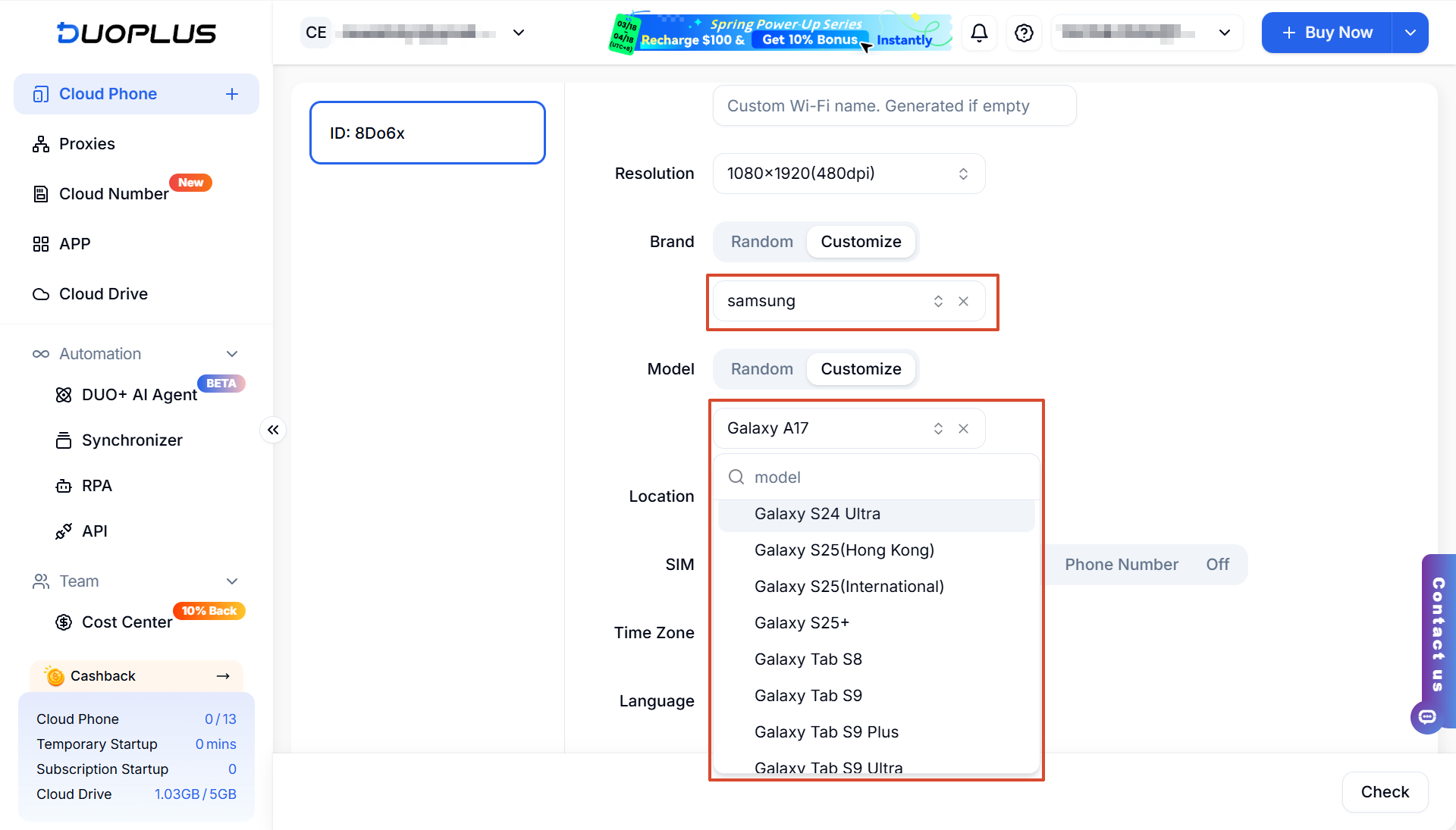Click the Cashback coin icon

[x=55, y=675]
